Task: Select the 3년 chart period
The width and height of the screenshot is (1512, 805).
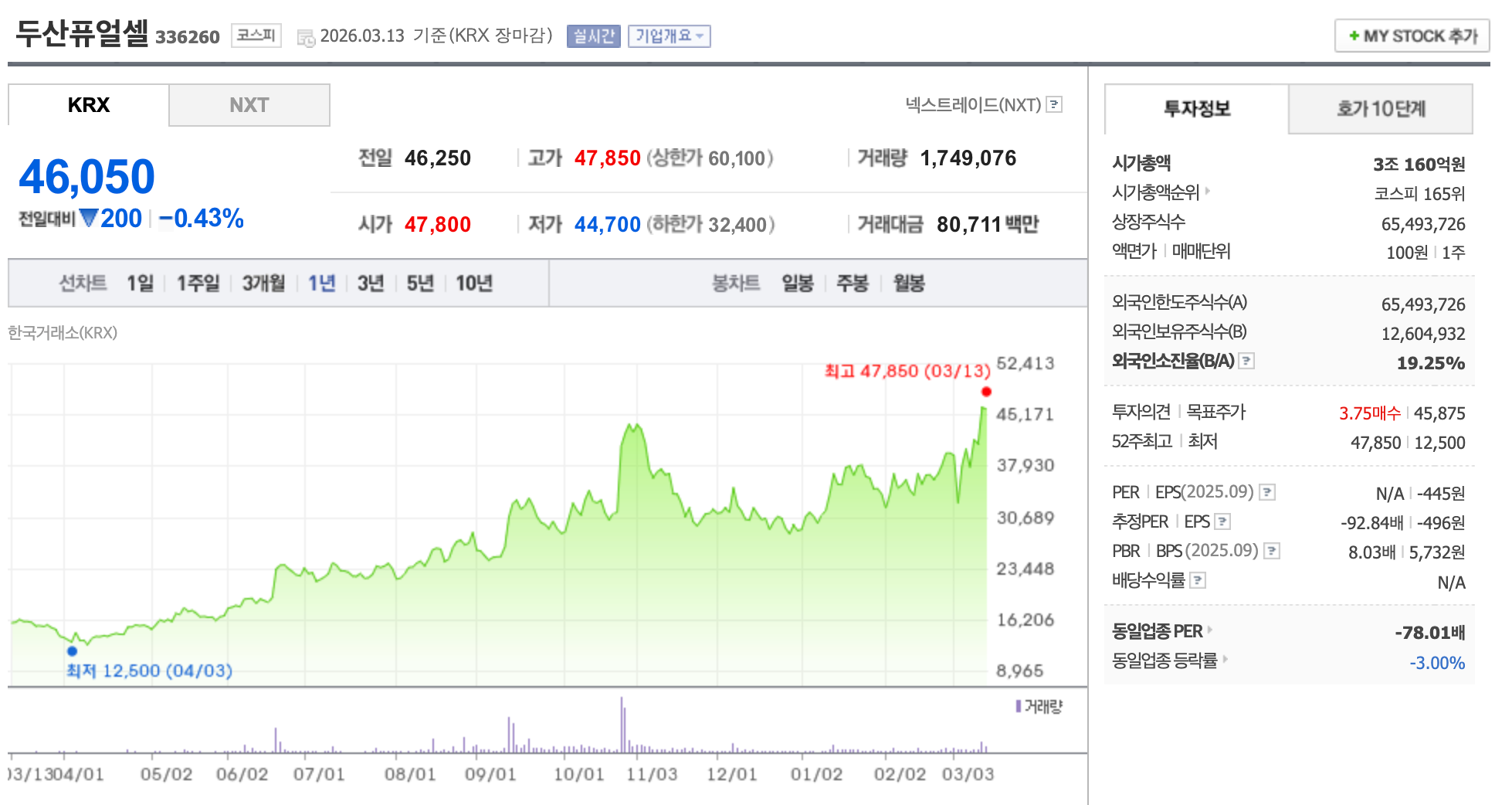Action: click(371, 284)
